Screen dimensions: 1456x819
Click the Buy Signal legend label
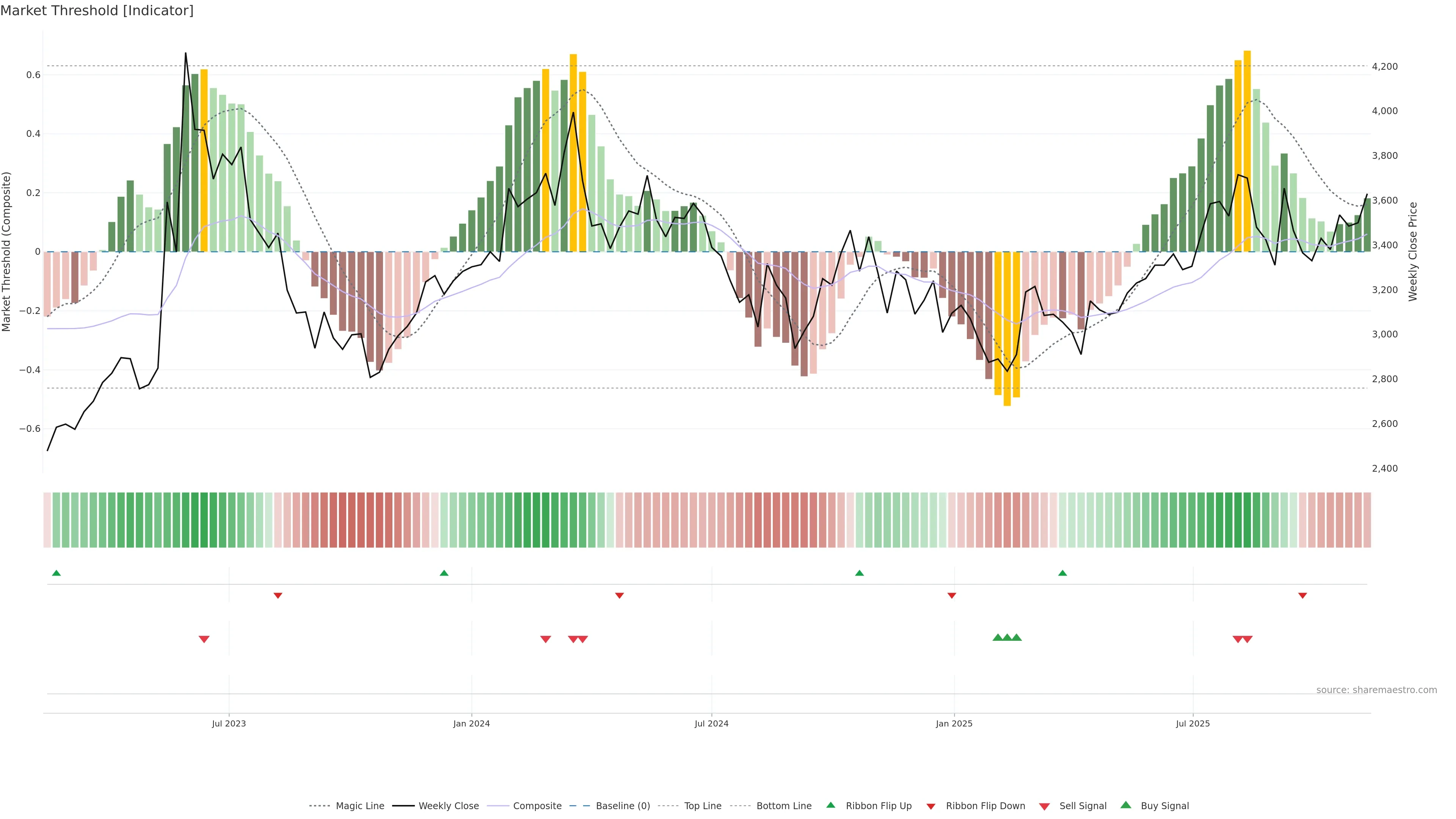pyautogui.click(x=1164, y=806)
